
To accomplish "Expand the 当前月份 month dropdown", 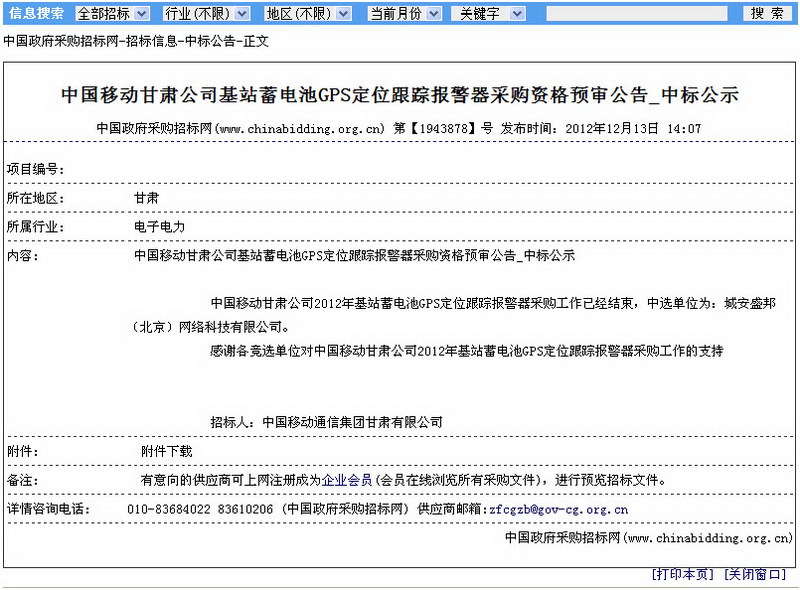I will tap(405, 14).
